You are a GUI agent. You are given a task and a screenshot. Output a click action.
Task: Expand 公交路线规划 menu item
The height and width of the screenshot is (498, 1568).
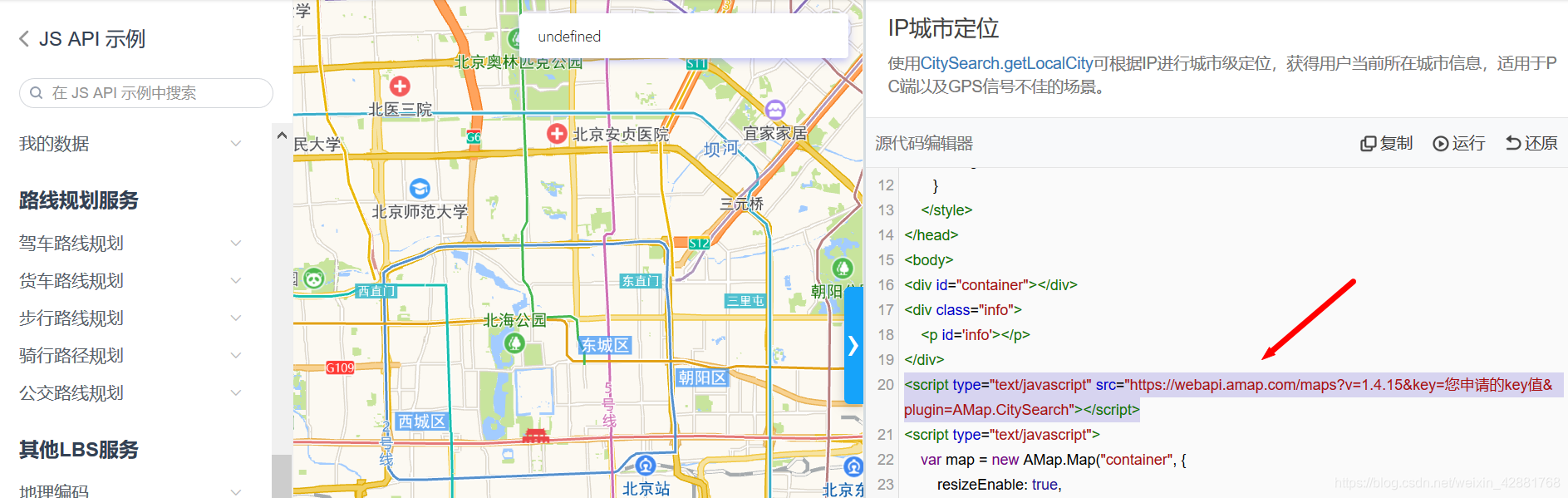click(236, 393)
